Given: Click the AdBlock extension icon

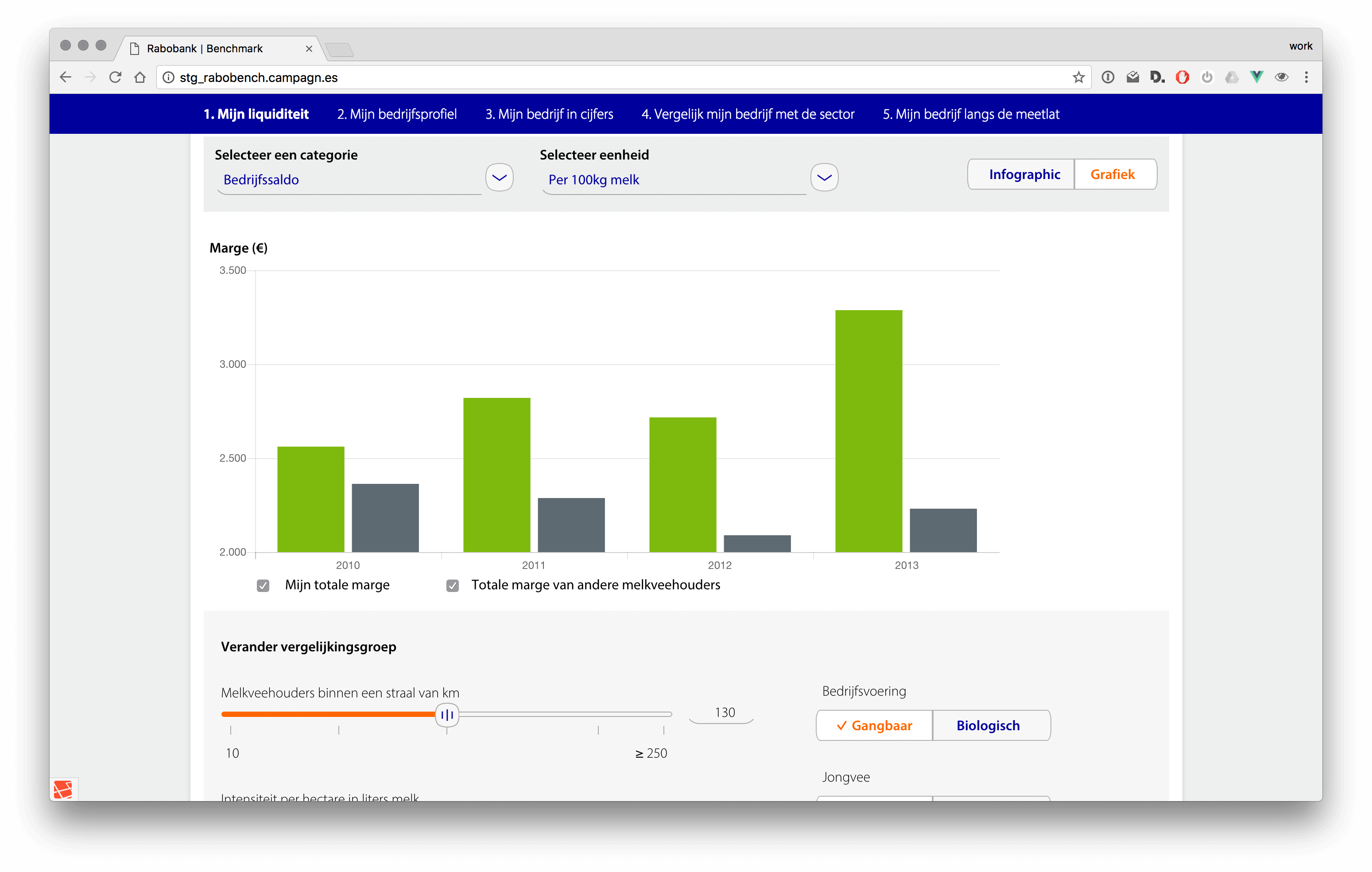Looking at the screenshot, I should click(1182, 77).
